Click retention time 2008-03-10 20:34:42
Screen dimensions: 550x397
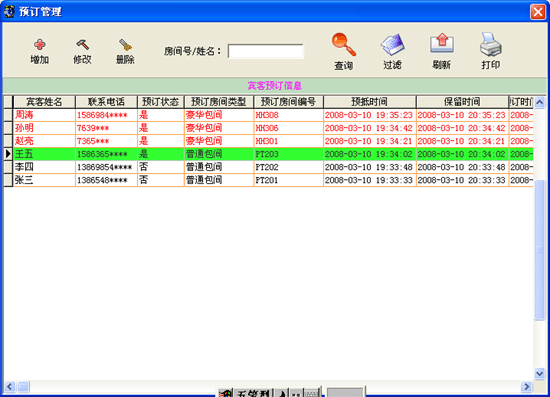point(462,128)
